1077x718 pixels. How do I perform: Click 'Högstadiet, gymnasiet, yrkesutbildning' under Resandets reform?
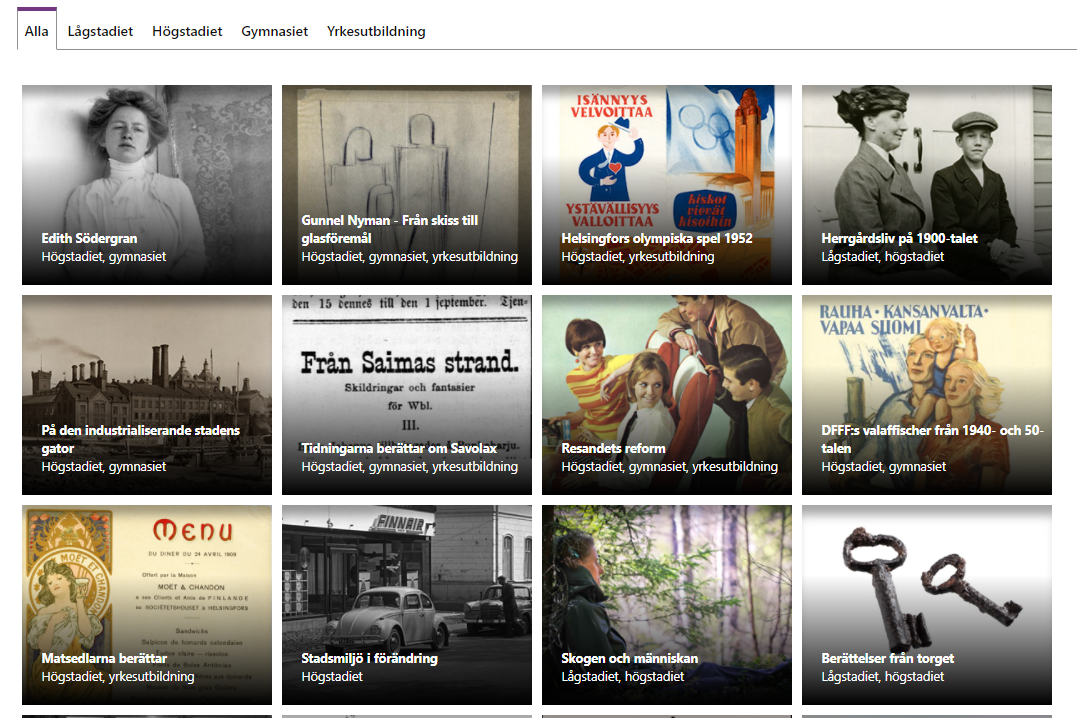(670, 467)
